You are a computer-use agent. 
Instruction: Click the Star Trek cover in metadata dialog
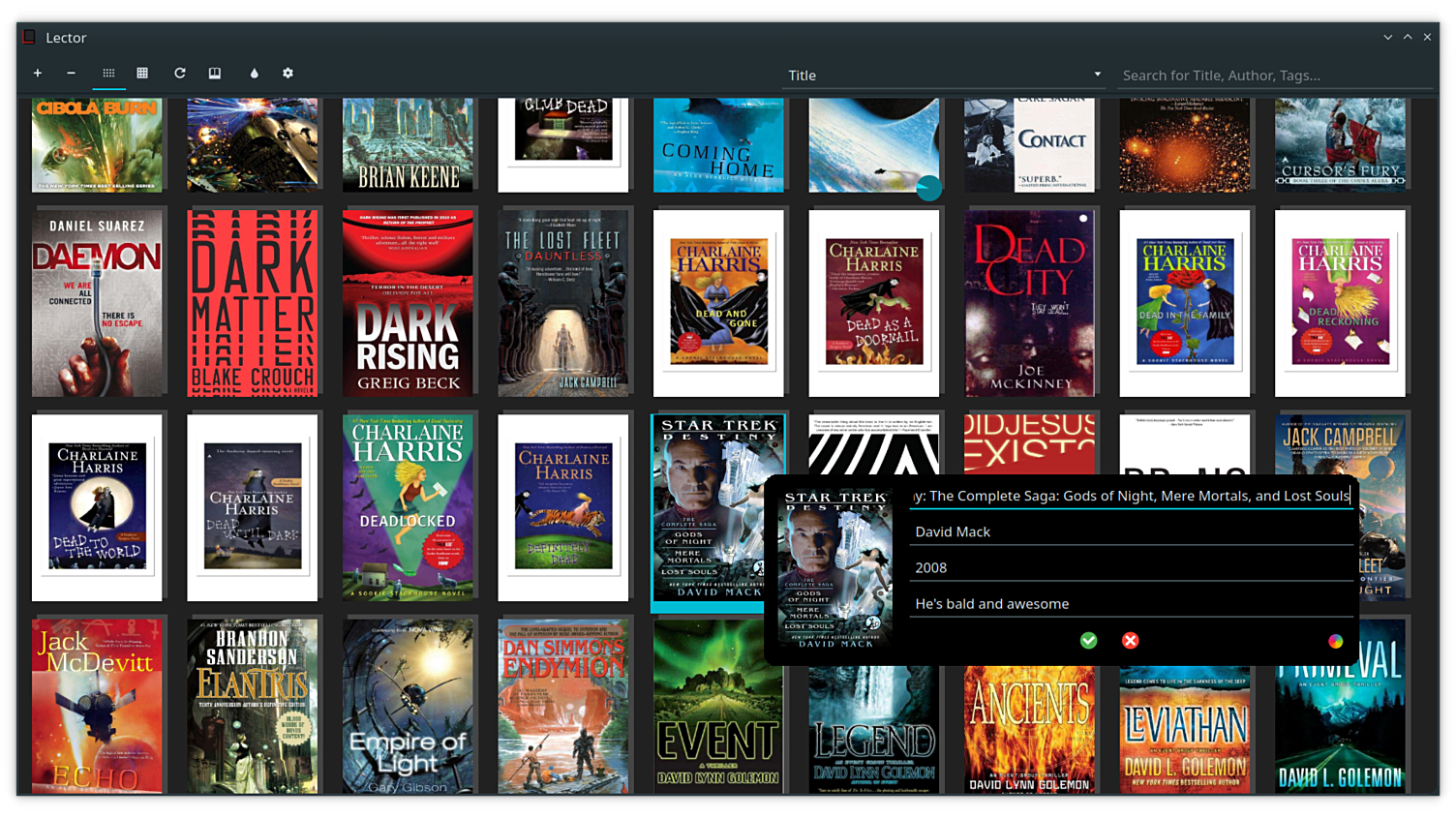click(x=835, y=569)
